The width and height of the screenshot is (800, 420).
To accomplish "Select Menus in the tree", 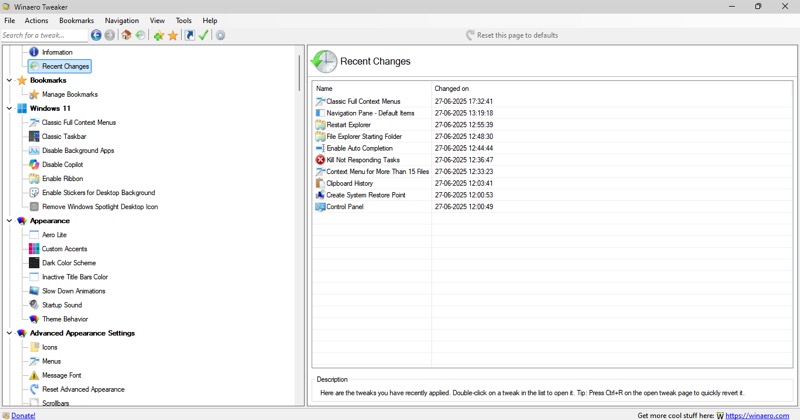I will (51, 361).
